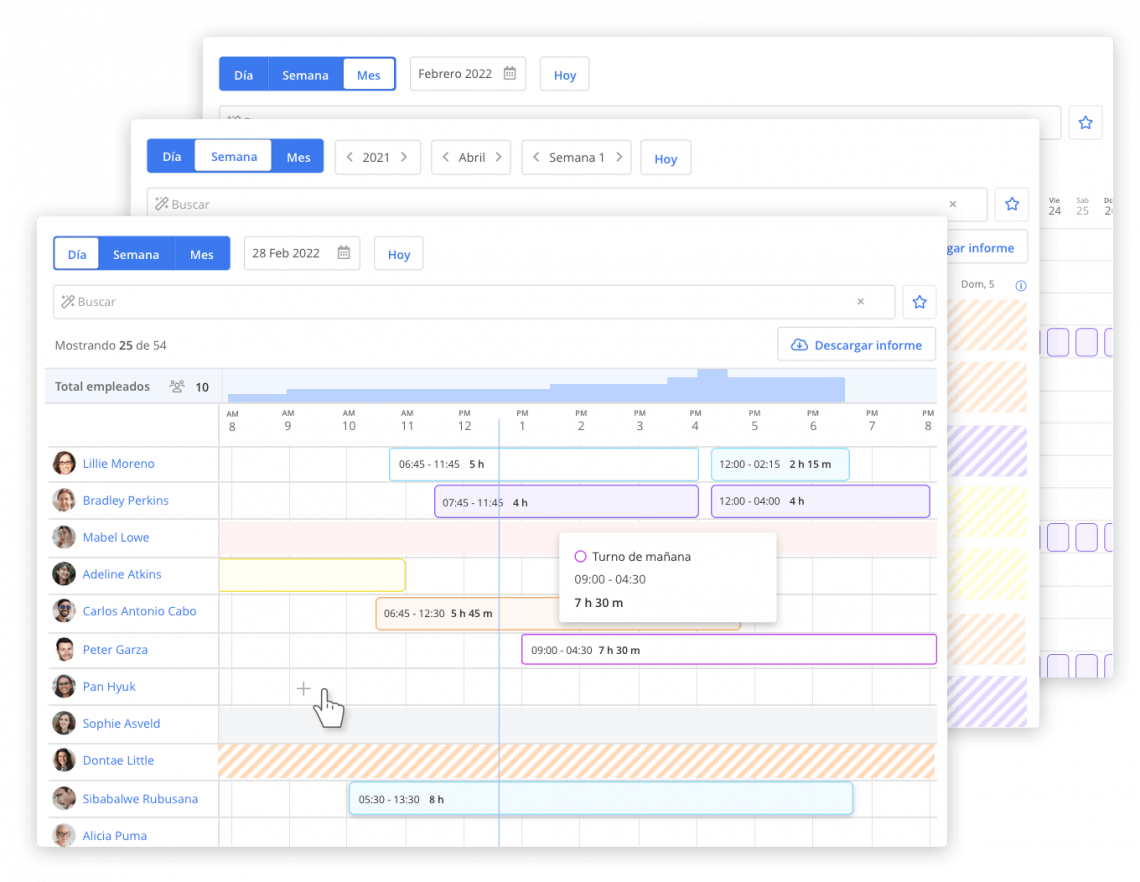1140x882 pixels.
Task: Click Peter Garza's 09:00 - 04:30 shift bar
Action: coord(728,650)
